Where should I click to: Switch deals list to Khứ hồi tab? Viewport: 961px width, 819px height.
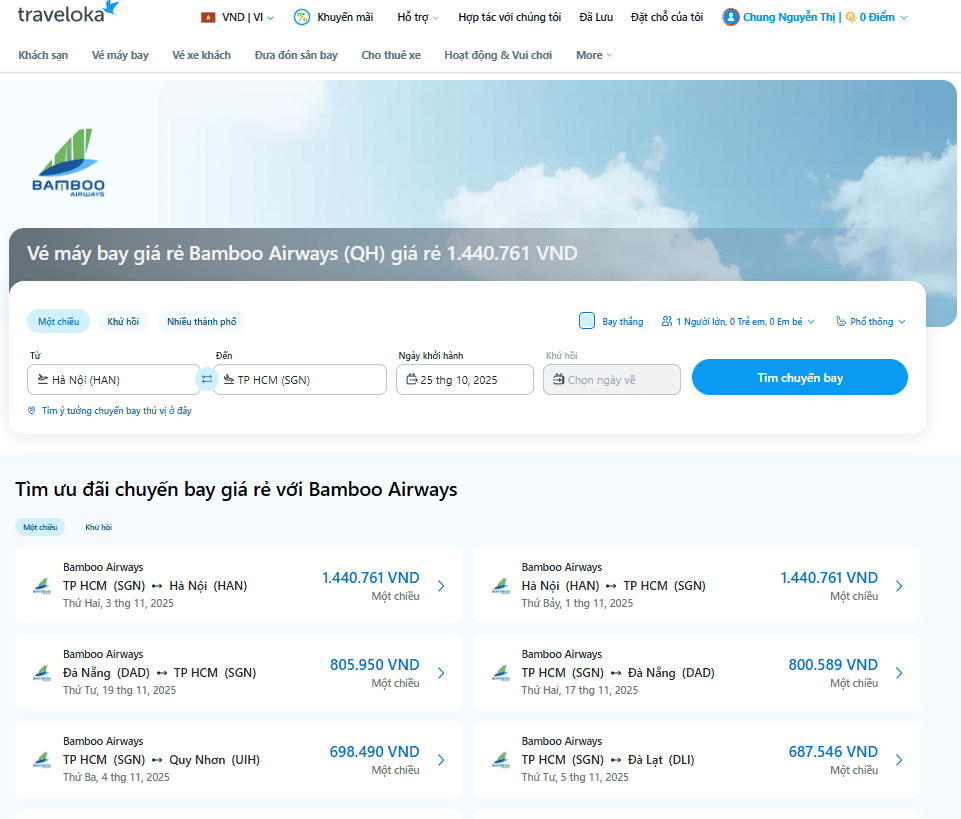(x=98, y=527)
